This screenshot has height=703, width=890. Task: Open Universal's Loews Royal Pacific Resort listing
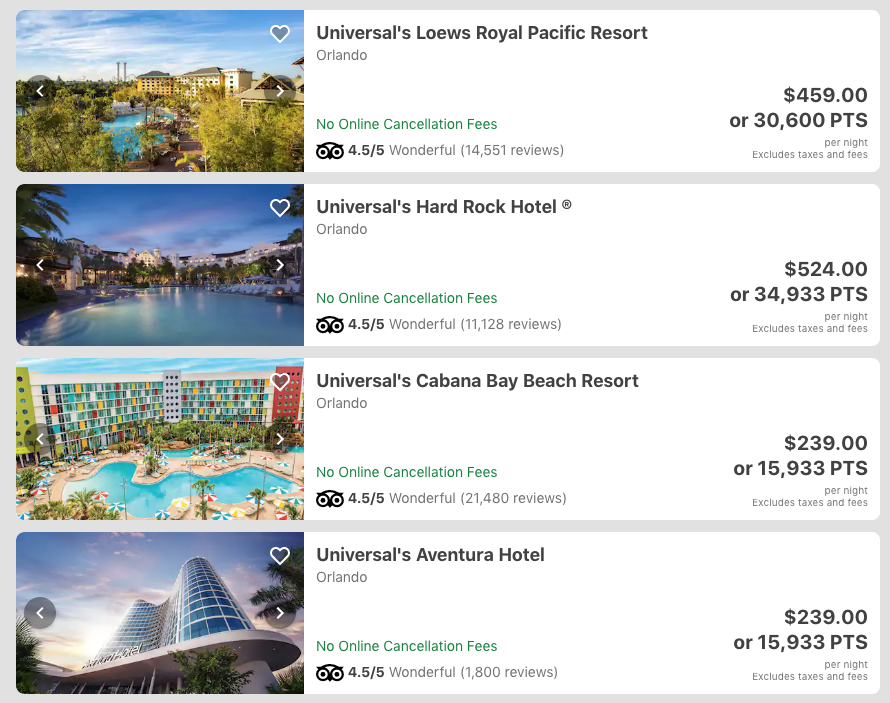point(481,33)
